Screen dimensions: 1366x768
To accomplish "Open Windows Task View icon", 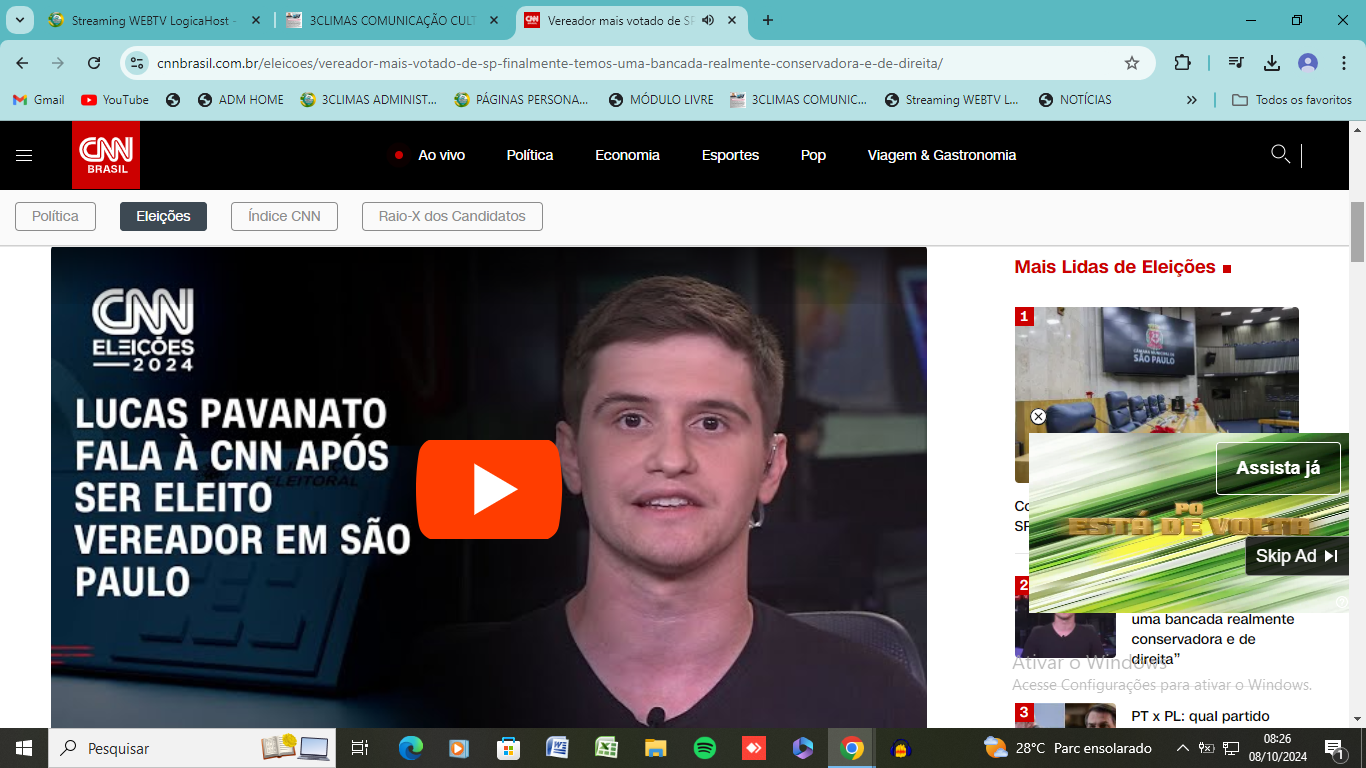I will 360,748.
